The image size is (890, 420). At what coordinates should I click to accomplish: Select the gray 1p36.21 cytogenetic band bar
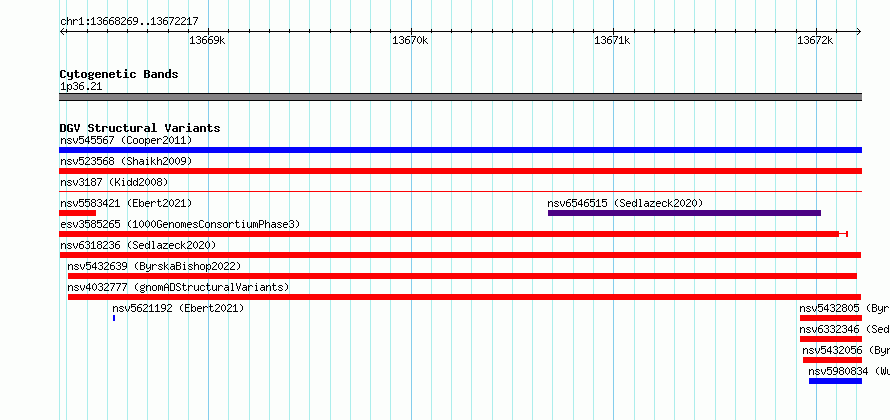click(460, 97)
